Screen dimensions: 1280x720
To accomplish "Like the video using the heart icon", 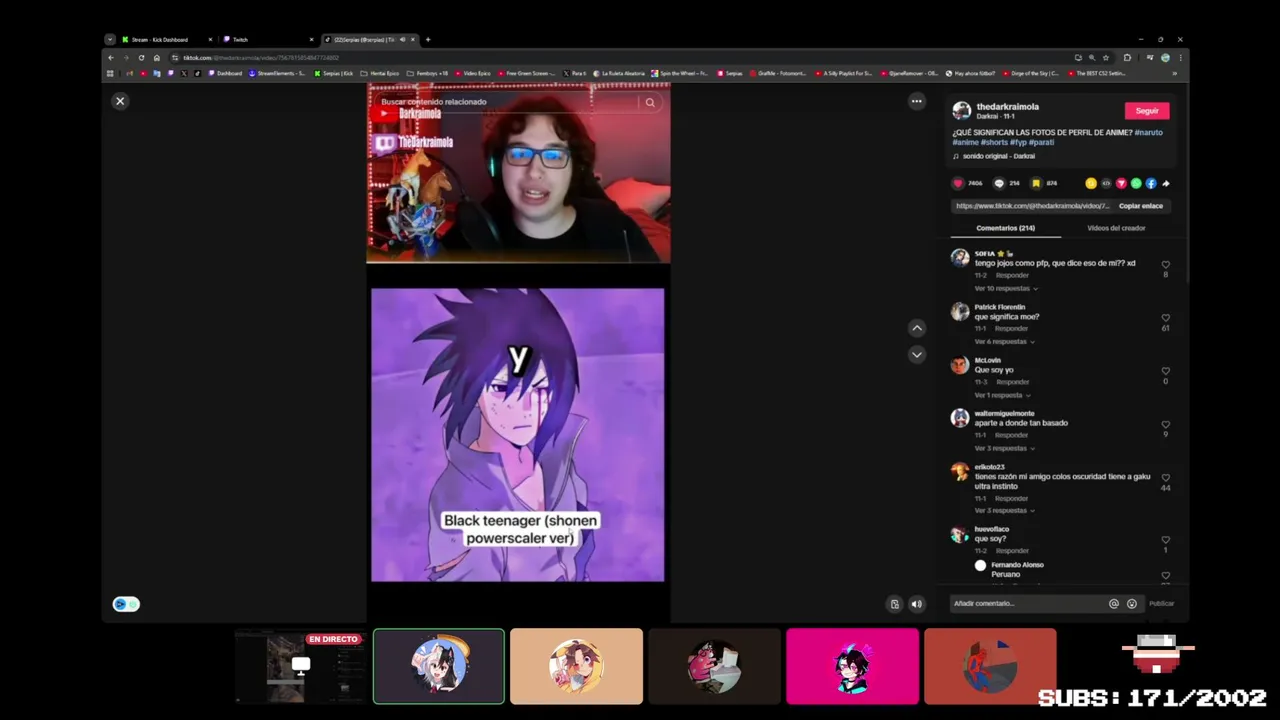I will coord(958,183).
